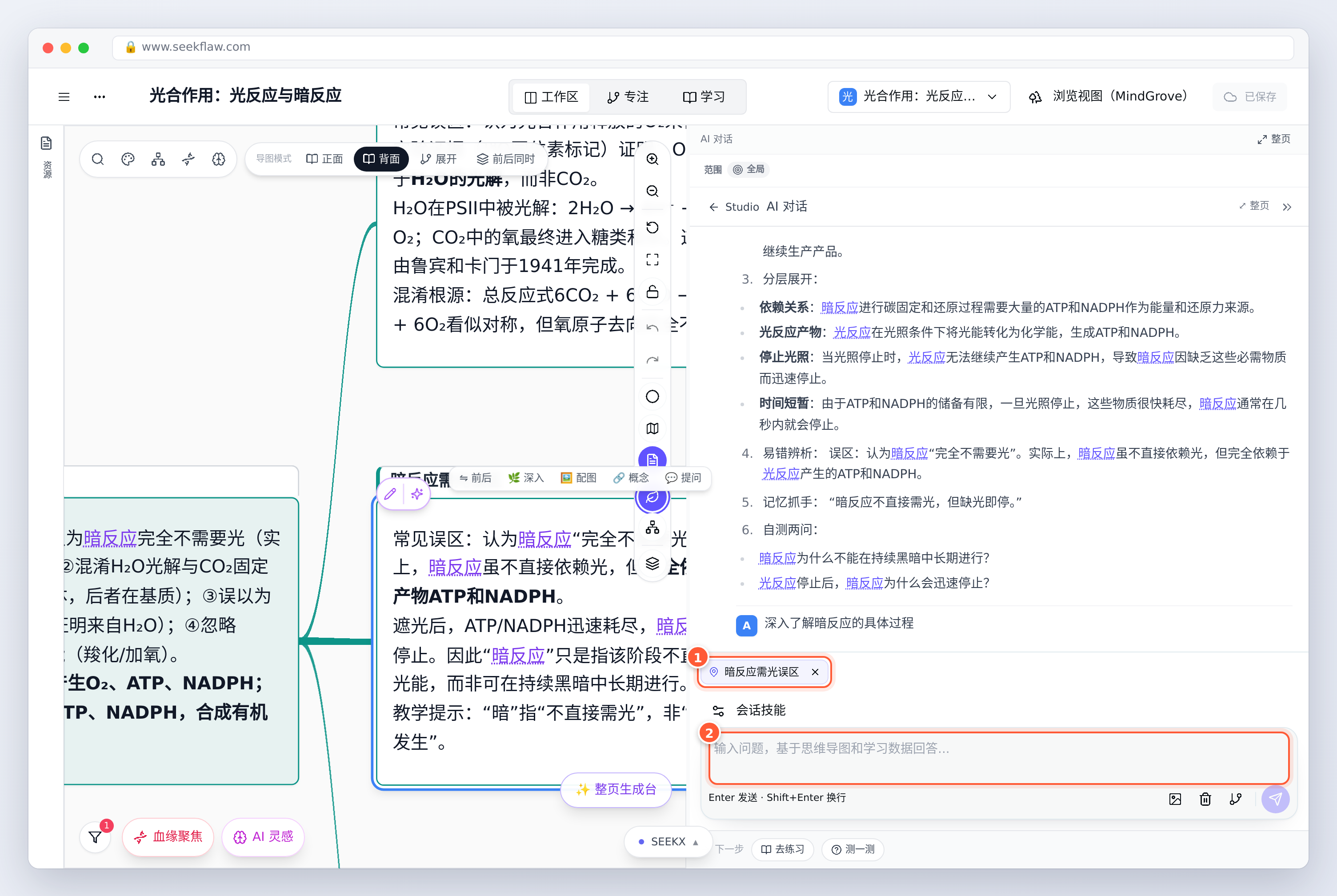Click the user message 深入了解暗反应的具体过程
The width and height of the screenshot is (1337, 896).
[839, 624]
